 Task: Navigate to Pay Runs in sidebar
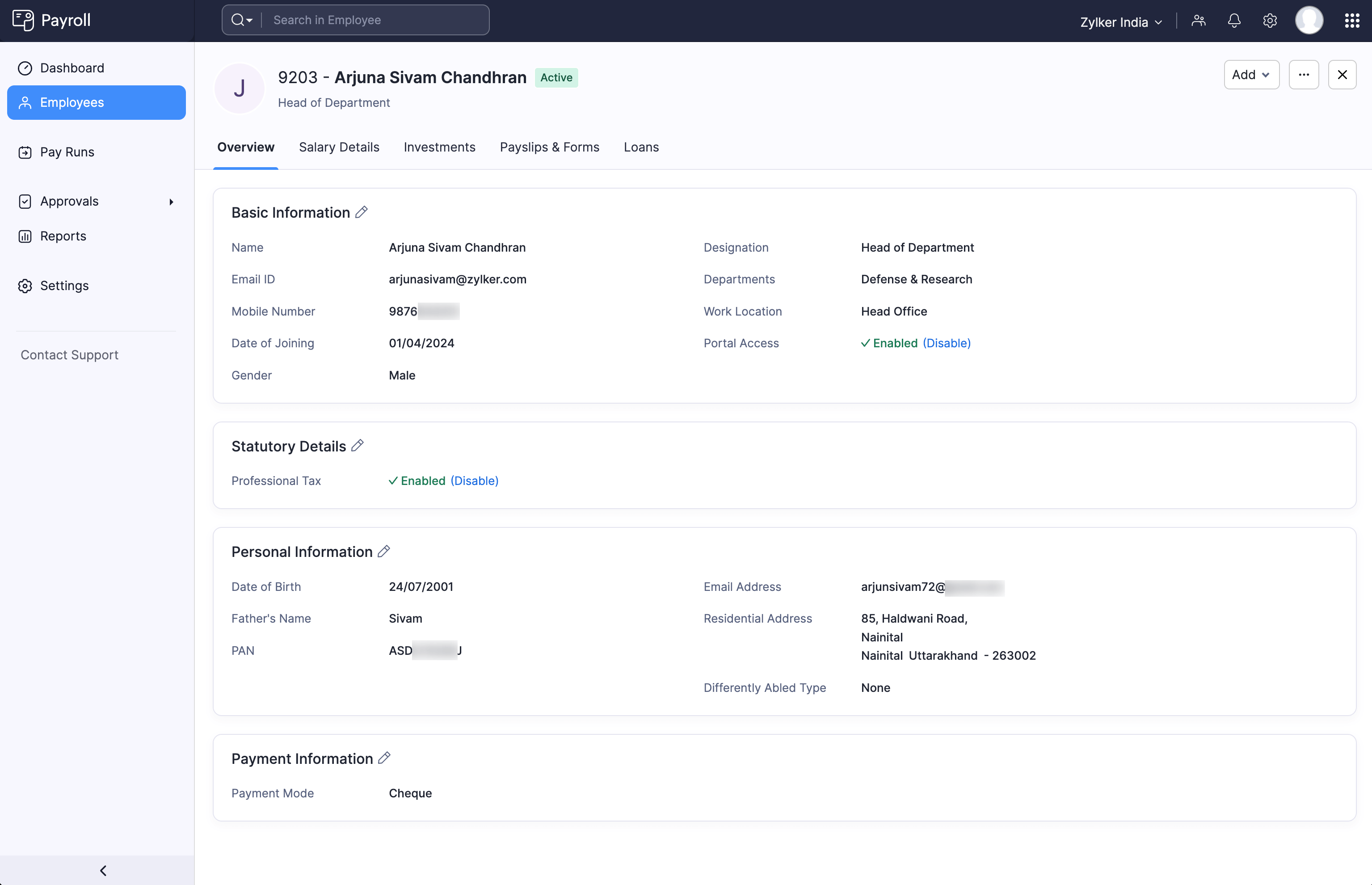[67, 152]
